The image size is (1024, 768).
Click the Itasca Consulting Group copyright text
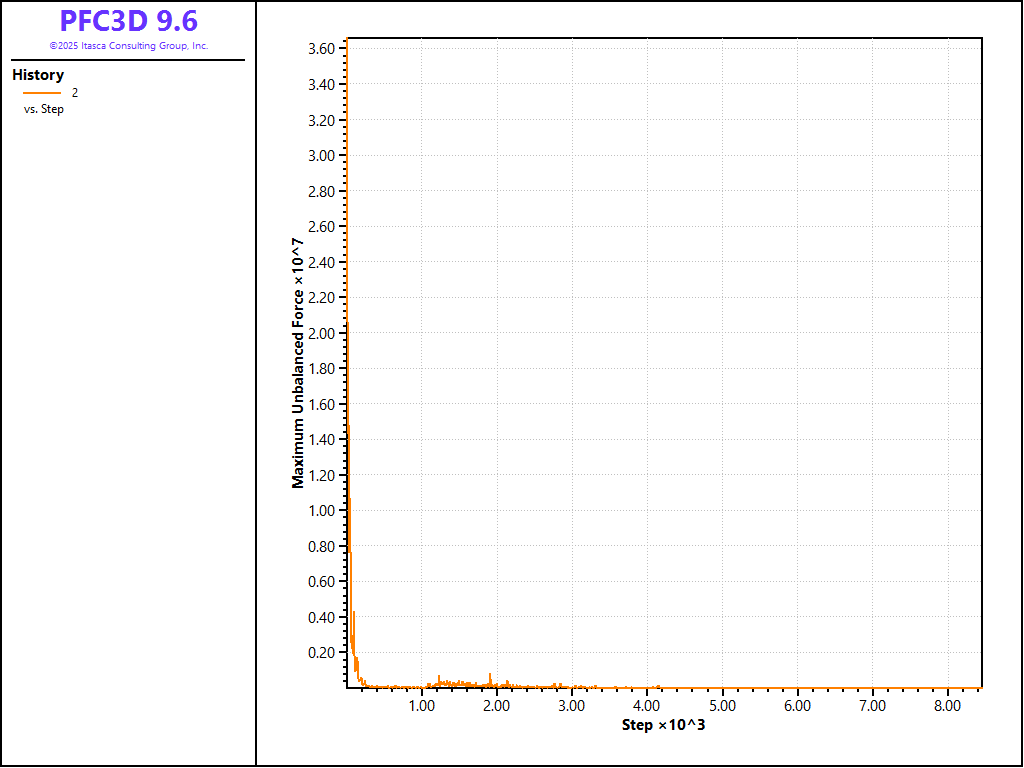tap(128, 46)
